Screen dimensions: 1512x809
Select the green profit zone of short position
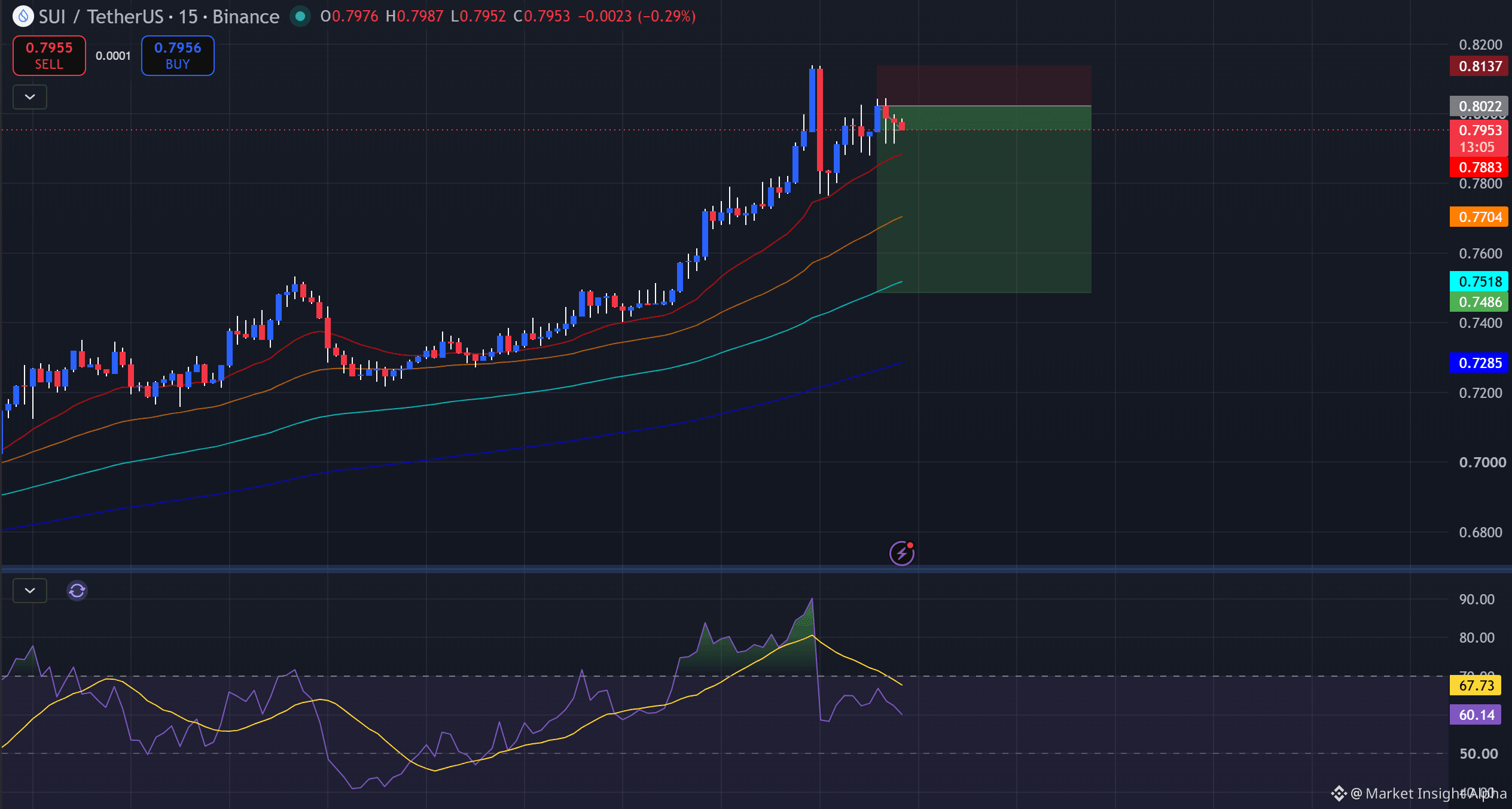click(984, 199)
